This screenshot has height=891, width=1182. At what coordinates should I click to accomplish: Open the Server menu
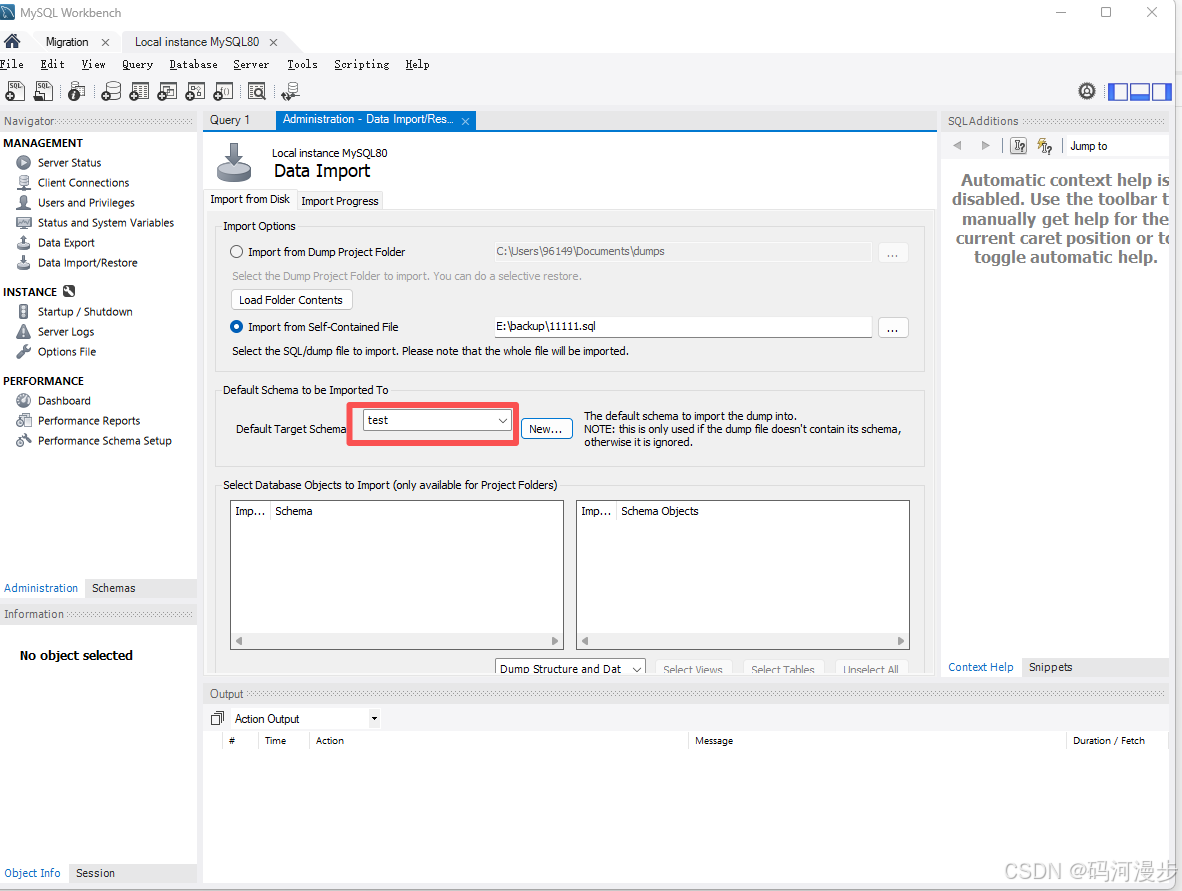(251, 64)
